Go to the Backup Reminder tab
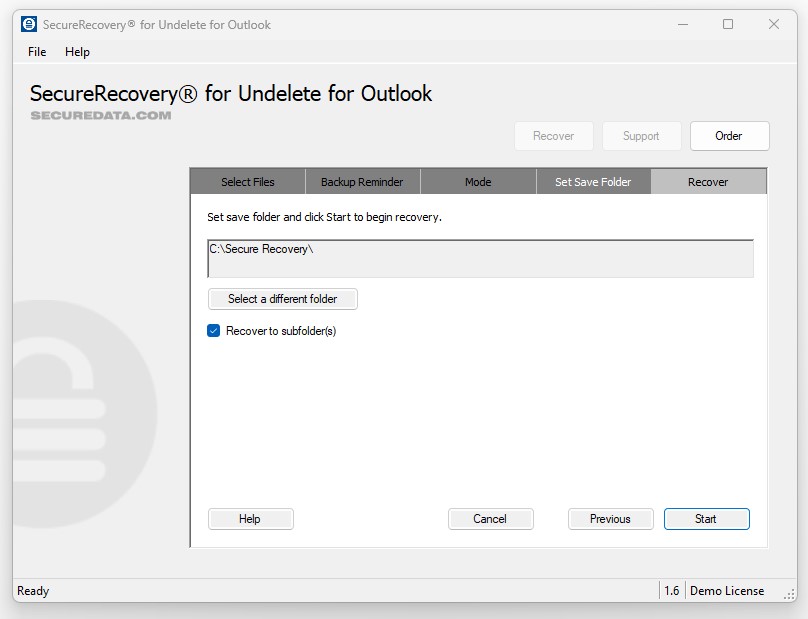 [362, 182]
